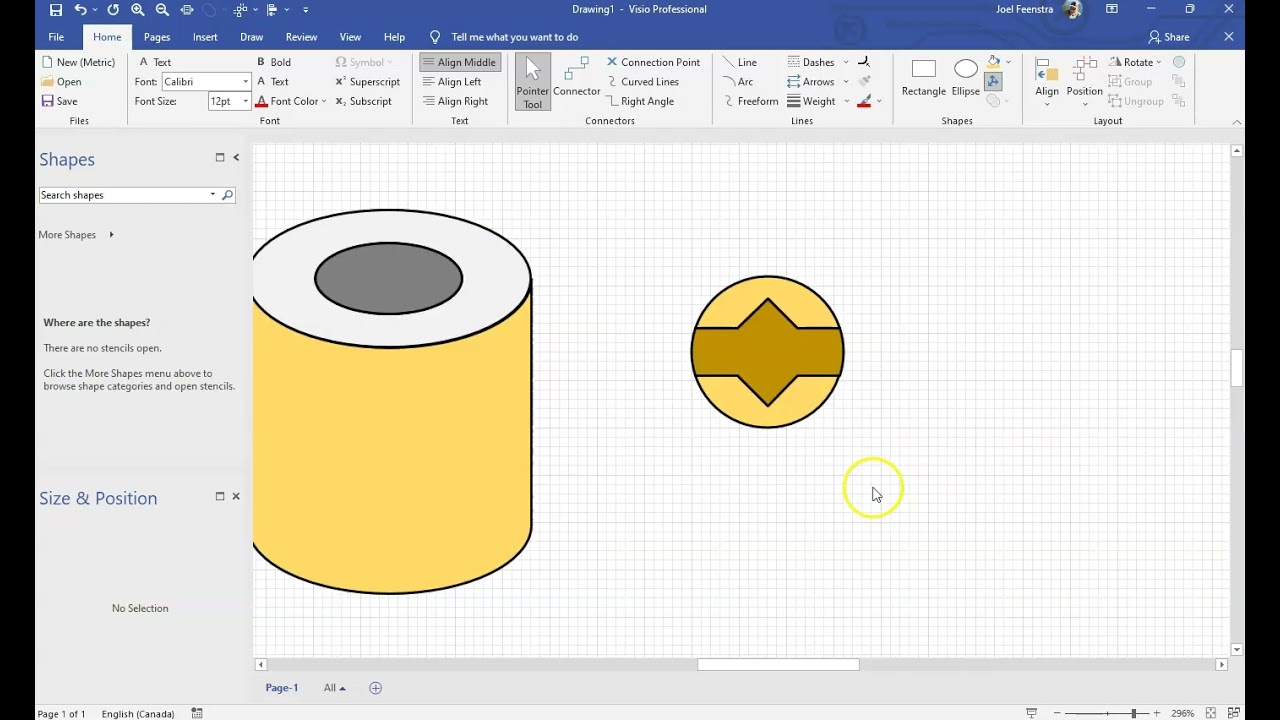This screenshot has height=720, width=1280.
Task: Zoom in using the magnifier plus icon
Action: tap(138, 10)
